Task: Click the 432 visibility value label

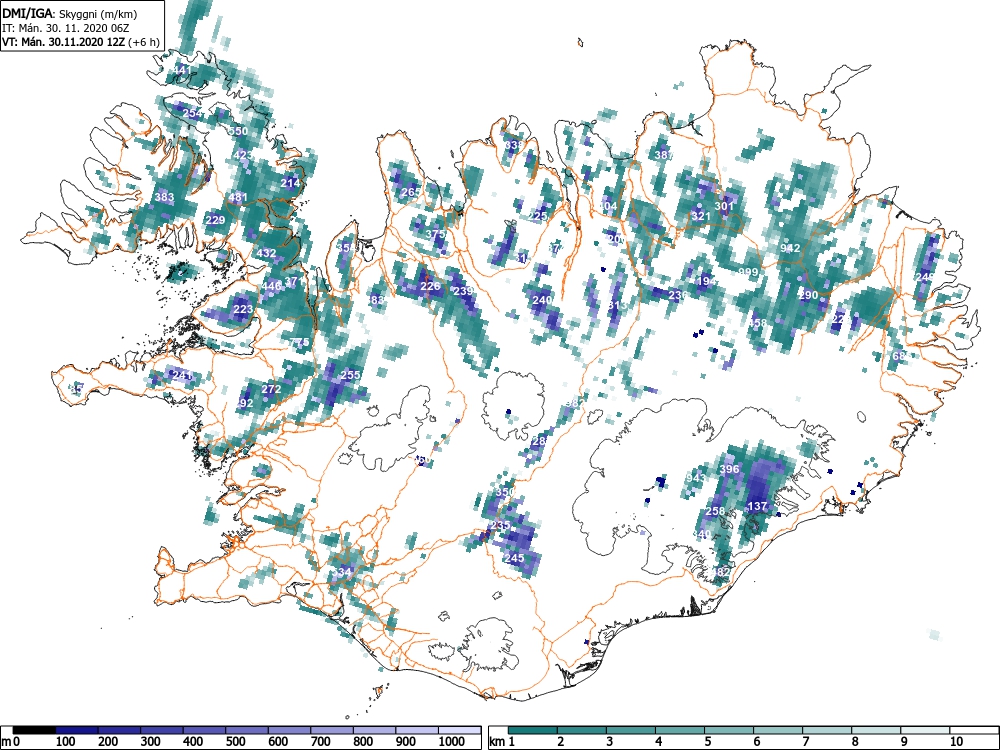Action: point(267,253)
